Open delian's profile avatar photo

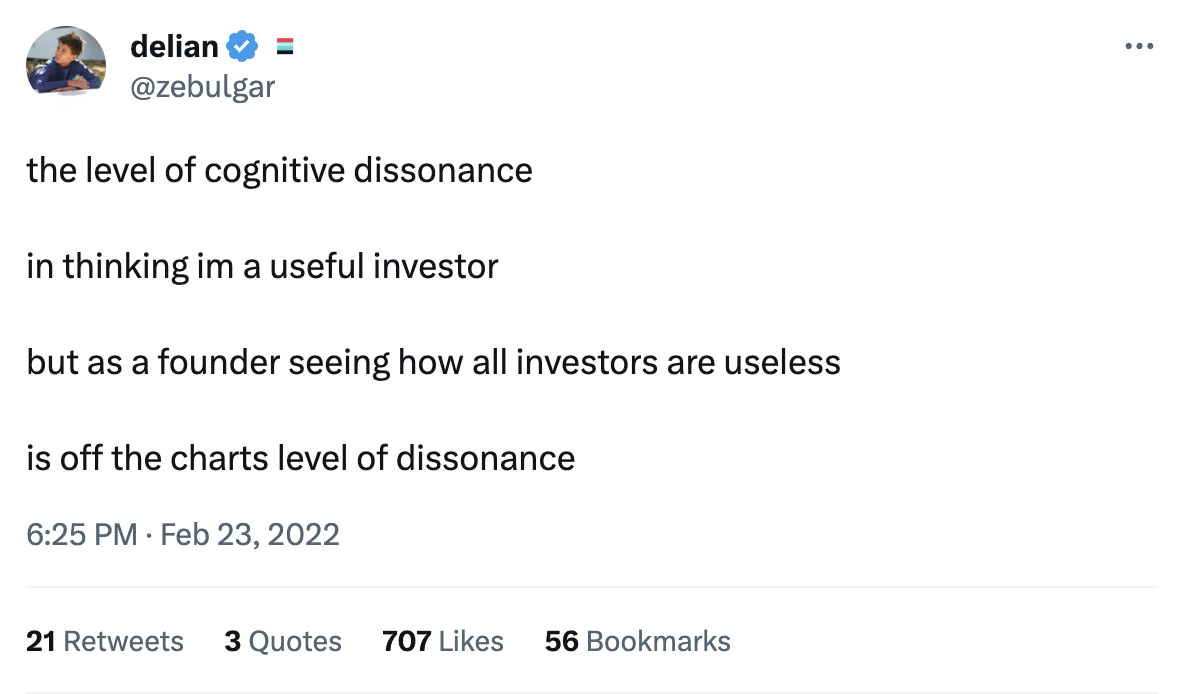point(66,61)
